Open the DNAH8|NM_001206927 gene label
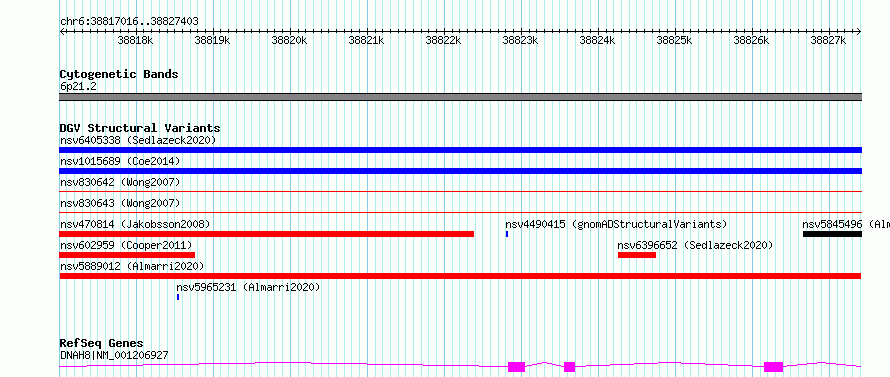The height and width of the screenshot is (377, 890). coord(114,355)
